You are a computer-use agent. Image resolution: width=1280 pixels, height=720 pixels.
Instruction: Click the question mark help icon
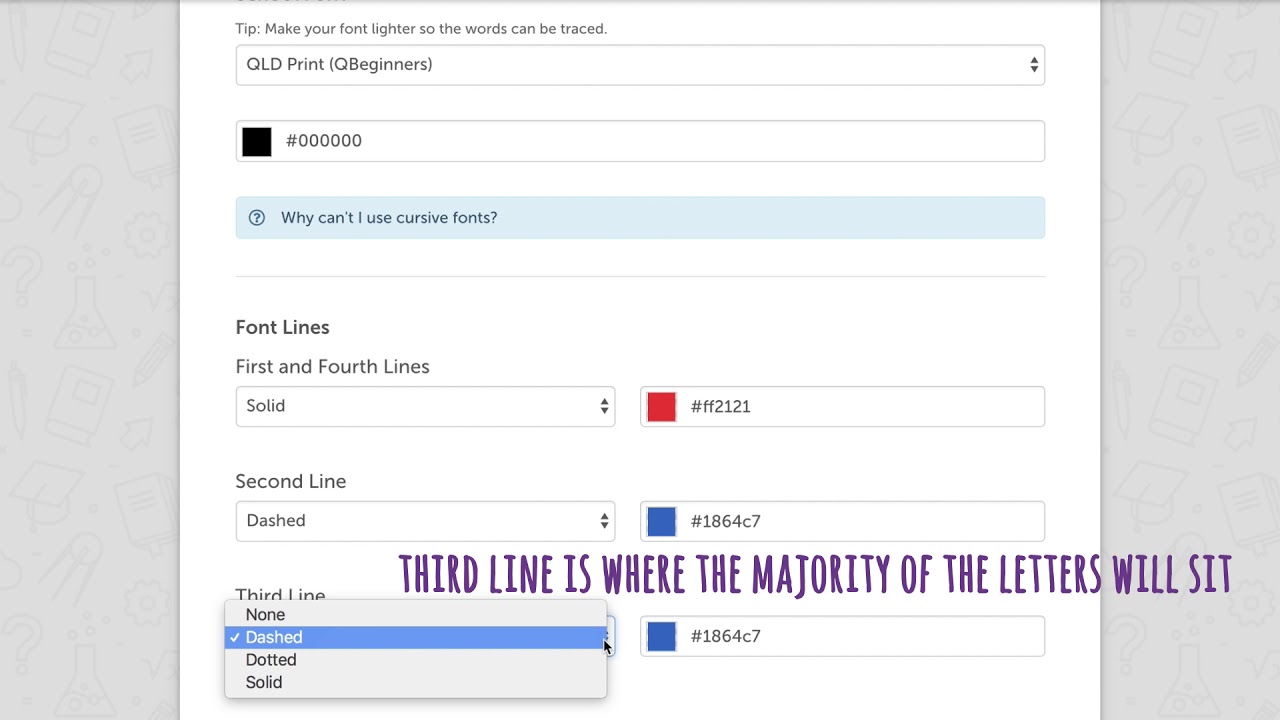tap(257, 218)
